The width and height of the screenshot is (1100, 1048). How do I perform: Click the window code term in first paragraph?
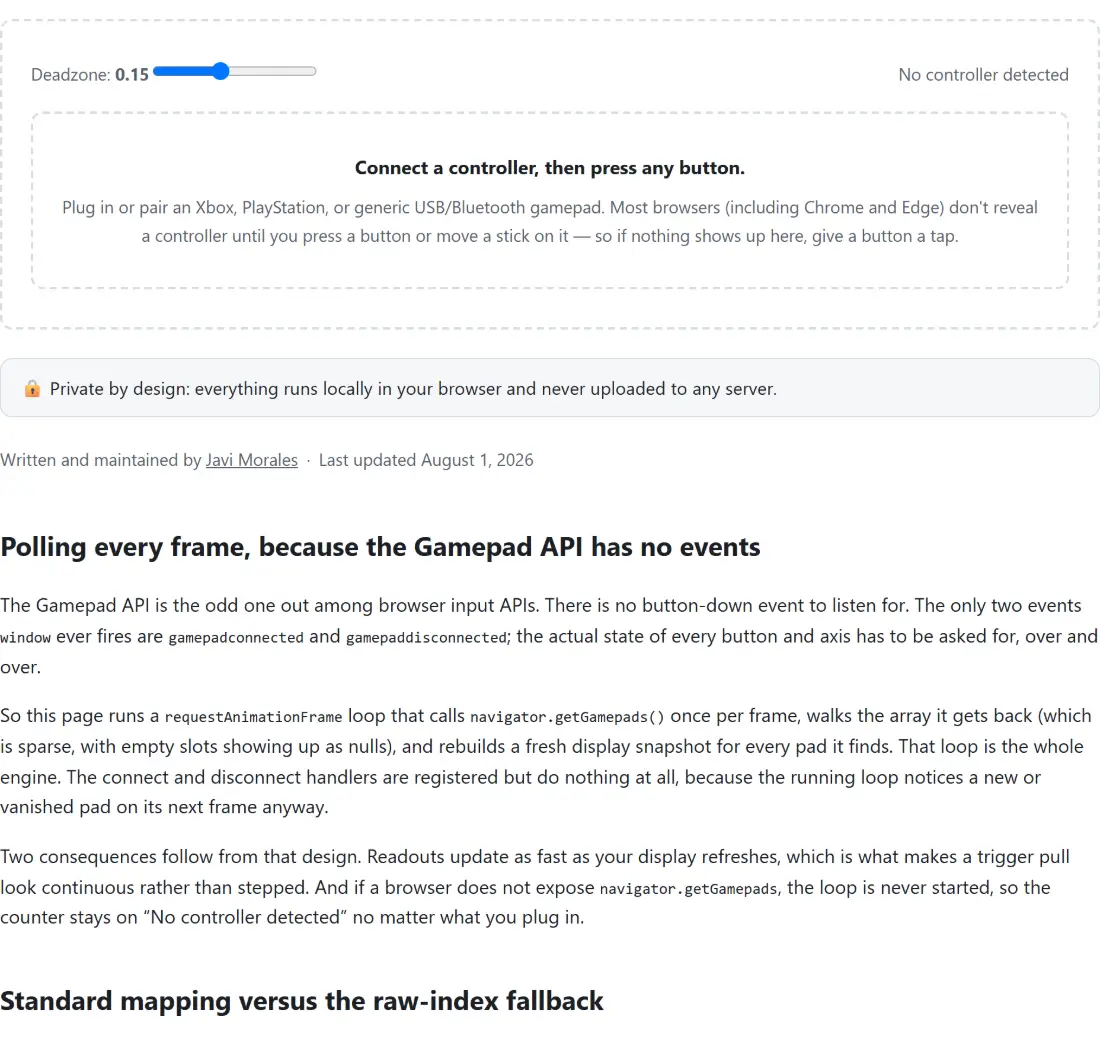pos(25,638)
